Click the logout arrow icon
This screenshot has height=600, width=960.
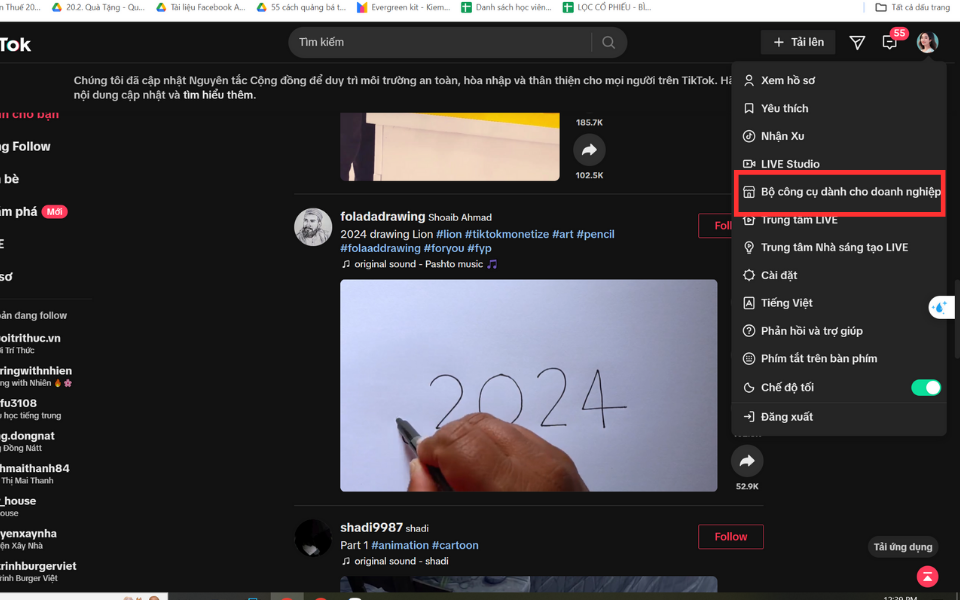[x=748, y=417]
